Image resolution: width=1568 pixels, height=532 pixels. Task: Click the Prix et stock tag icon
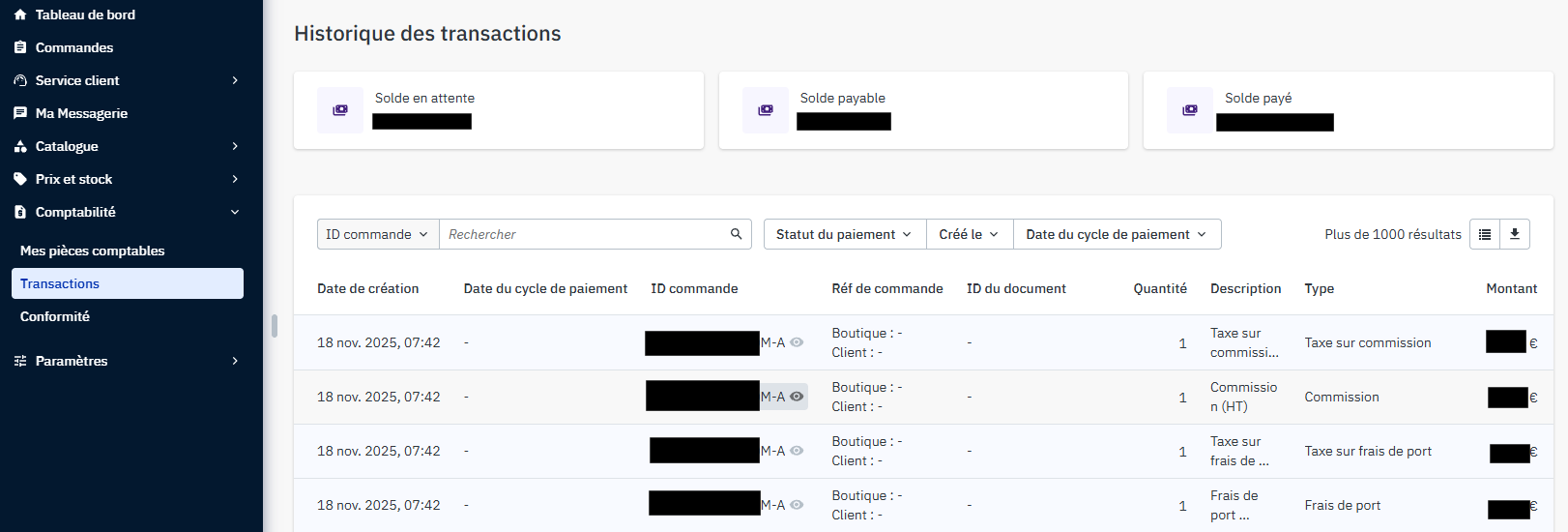tap(20, 179)
